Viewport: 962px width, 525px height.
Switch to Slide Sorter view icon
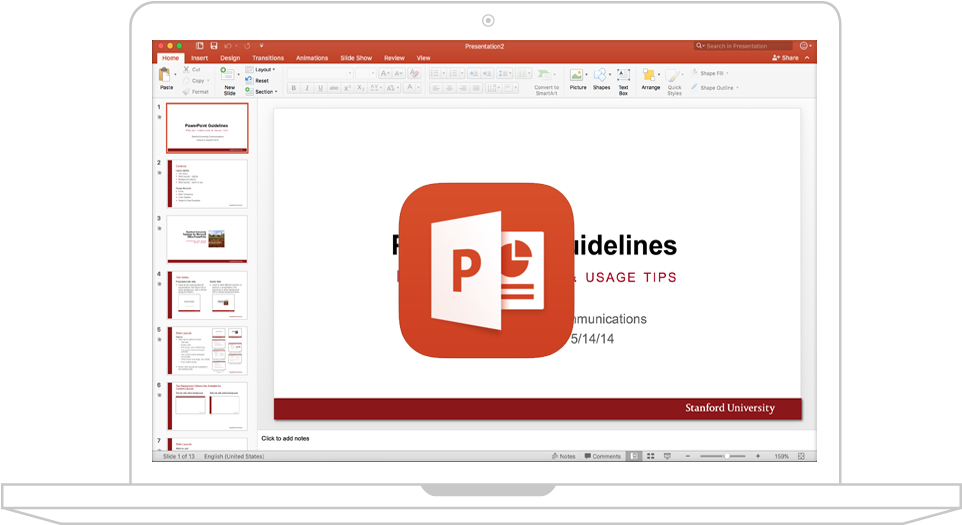tap(650, 456)
